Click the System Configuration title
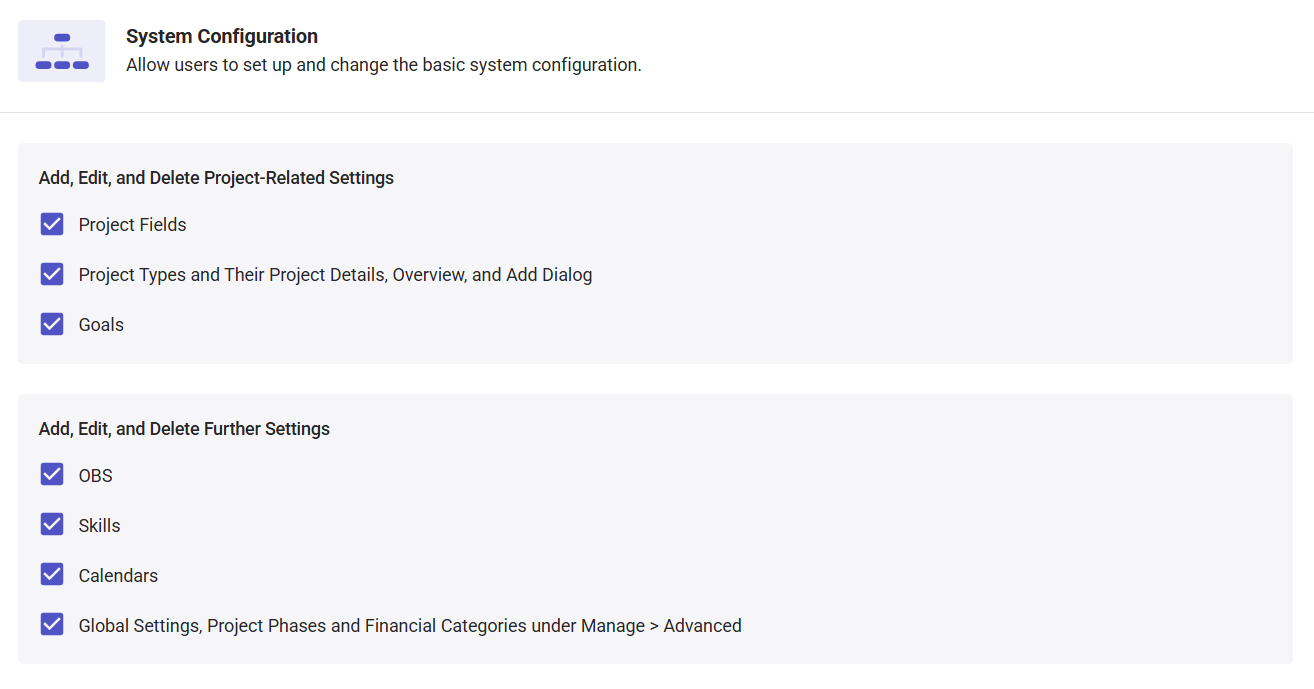Viewport: 1314px width, 689px height. pyautogui.click(x=222, y=36)
